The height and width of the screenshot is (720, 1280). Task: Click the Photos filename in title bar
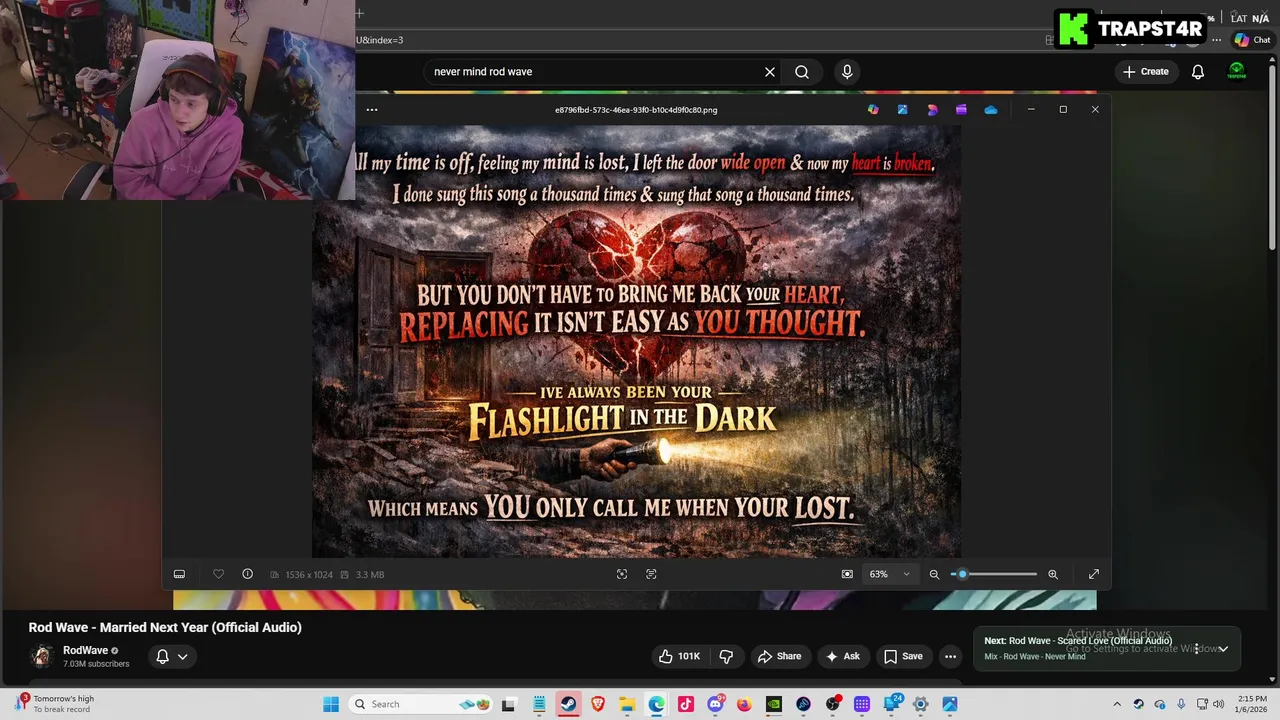pos(636,110)
